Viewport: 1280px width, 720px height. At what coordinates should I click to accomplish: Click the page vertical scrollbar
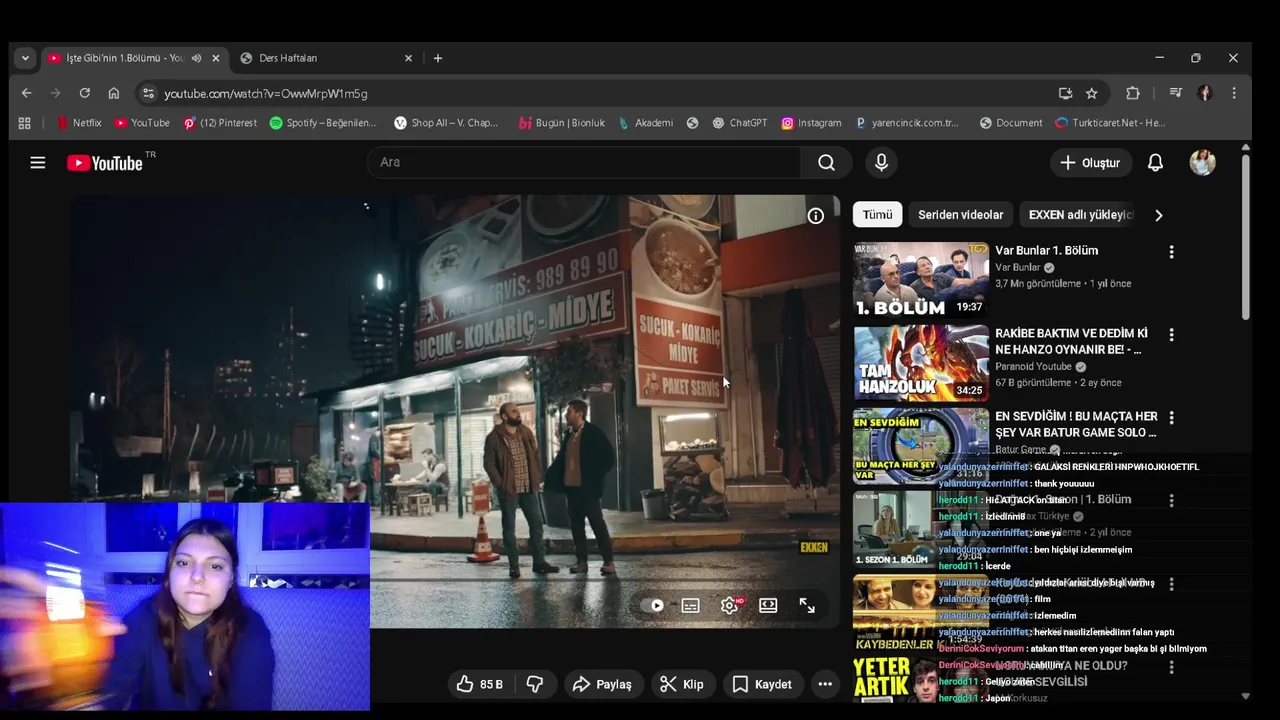click(x=1245, y=235)
